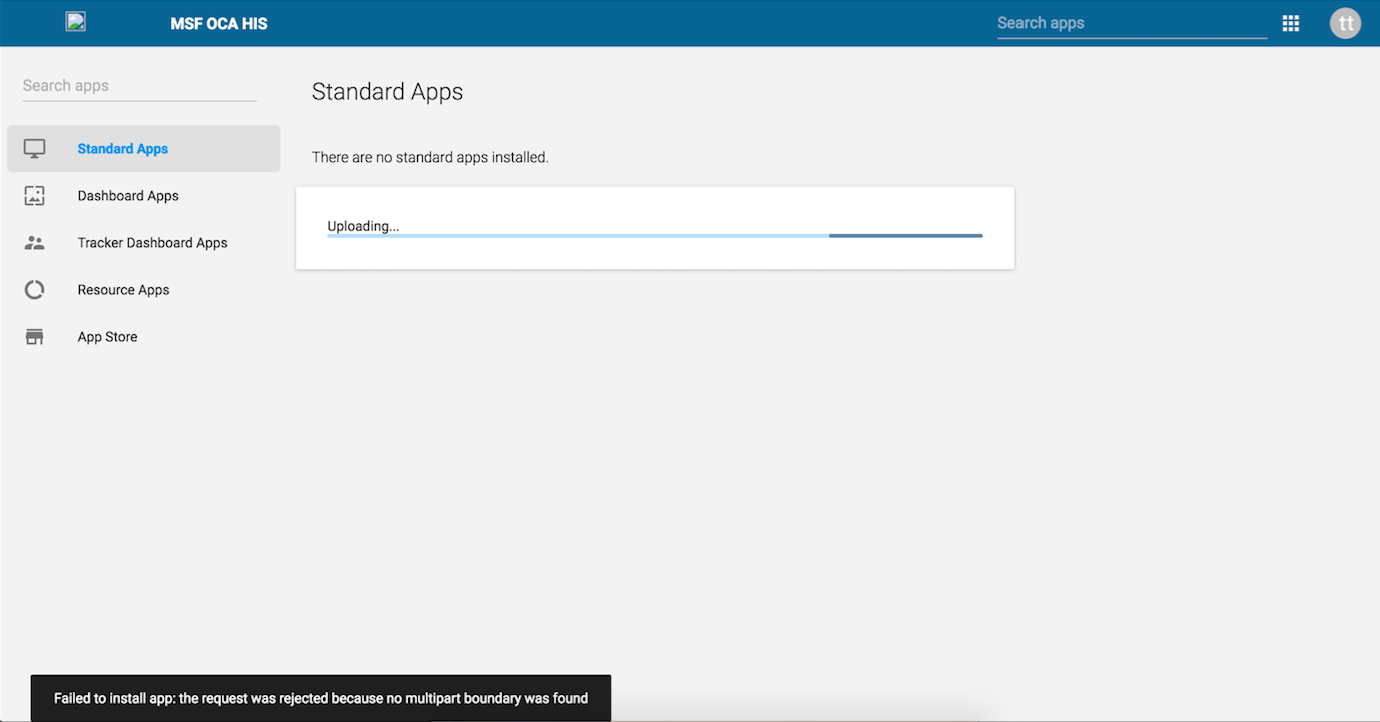
Task: Select the Standard Apps sidebar label
Action: click(123, 149)
